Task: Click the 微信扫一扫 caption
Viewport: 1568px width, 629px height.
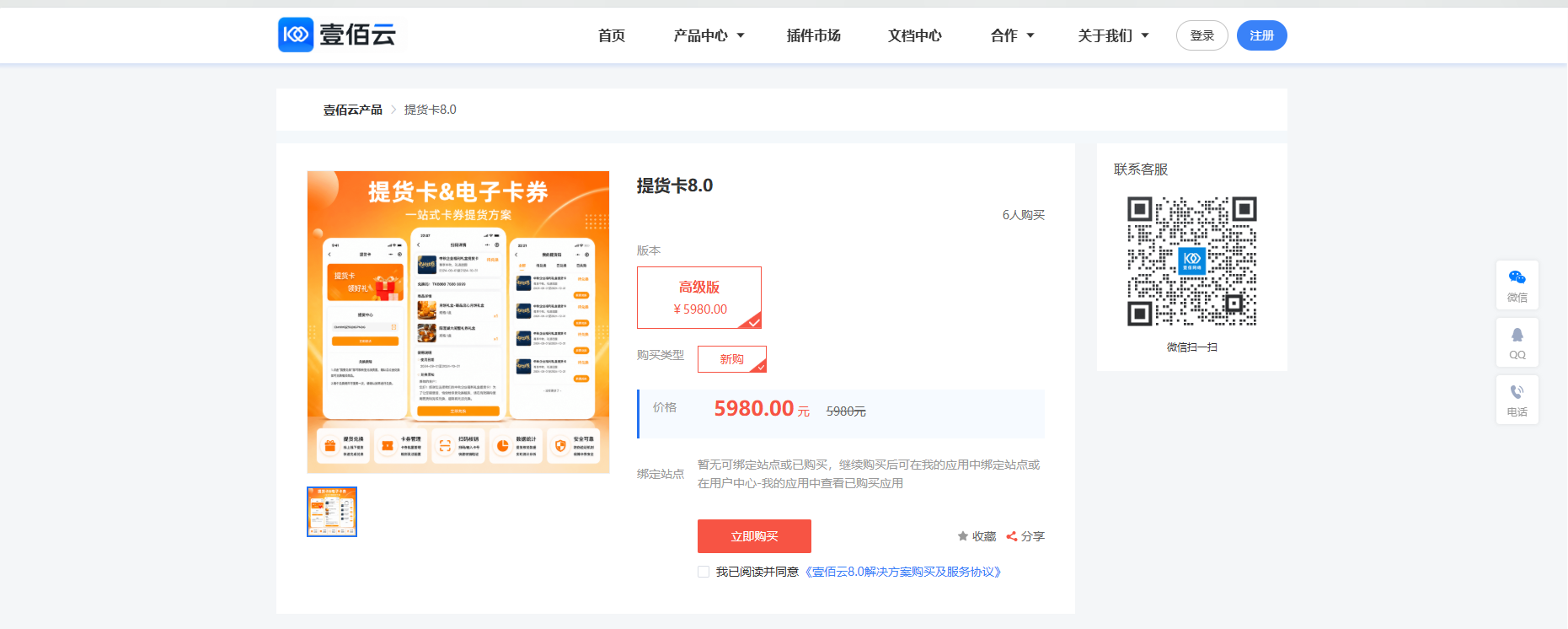Action: [x=1192, y=347]
